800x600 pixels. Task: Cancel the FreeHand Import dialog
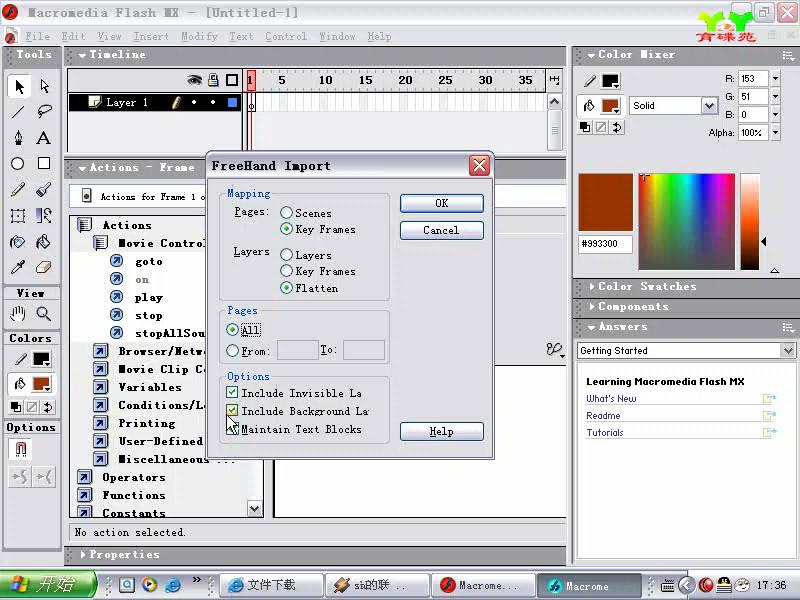tap(442, 230)
